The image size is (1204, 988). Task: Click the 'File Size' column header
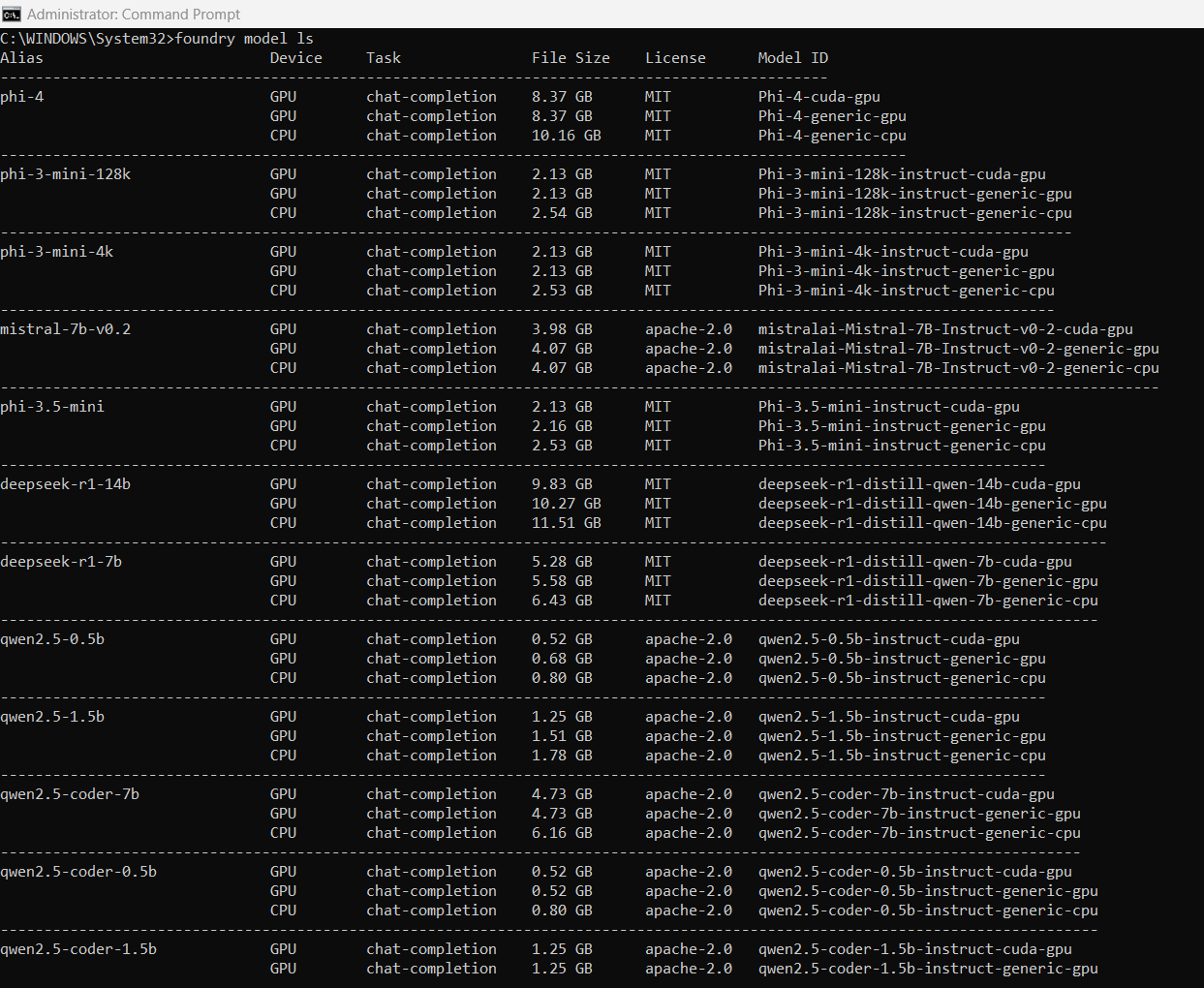point(571,58)
